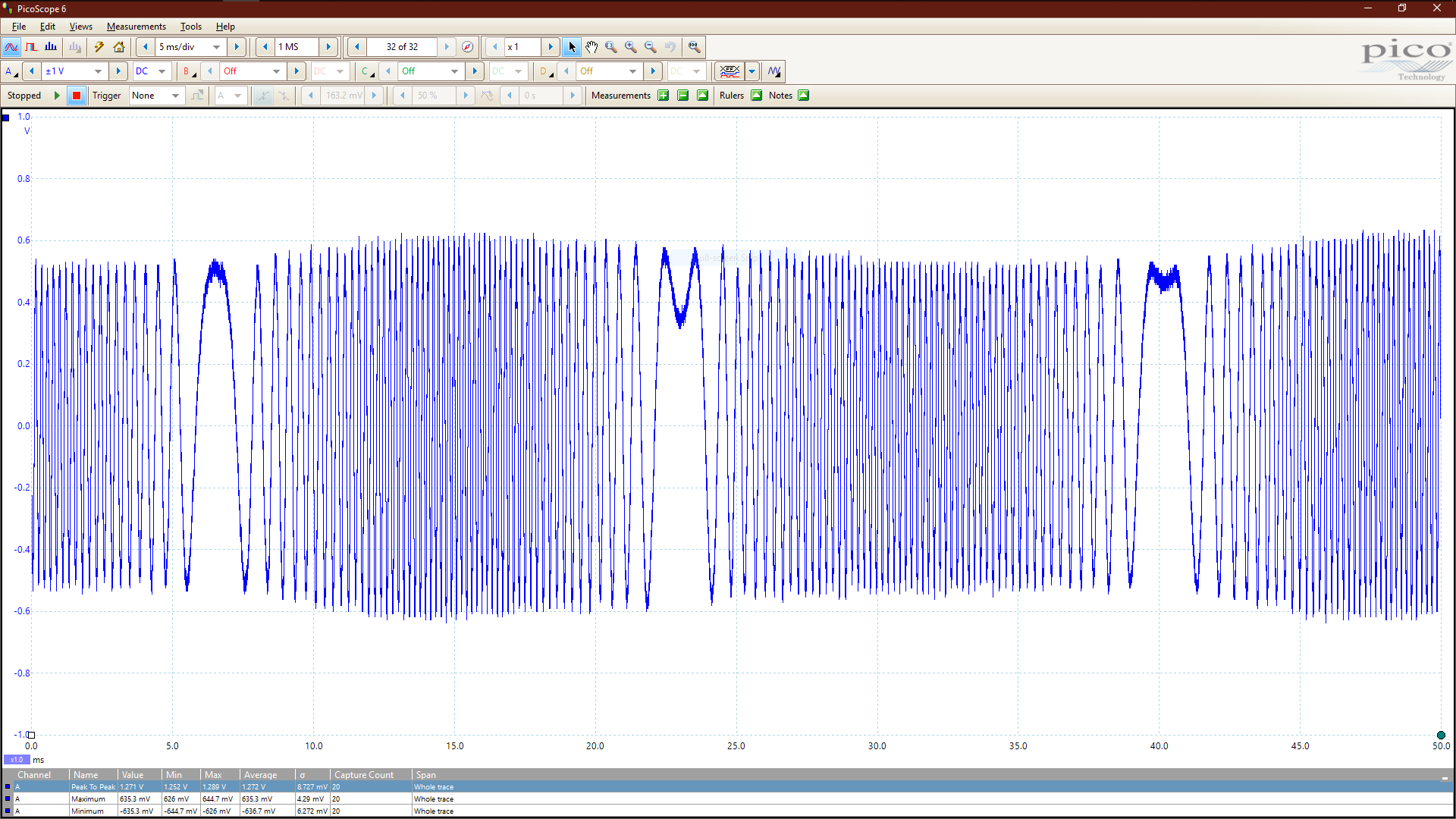Click red Stop capture button
Screen dimensions: 1456x819
(x=76, y=96)
